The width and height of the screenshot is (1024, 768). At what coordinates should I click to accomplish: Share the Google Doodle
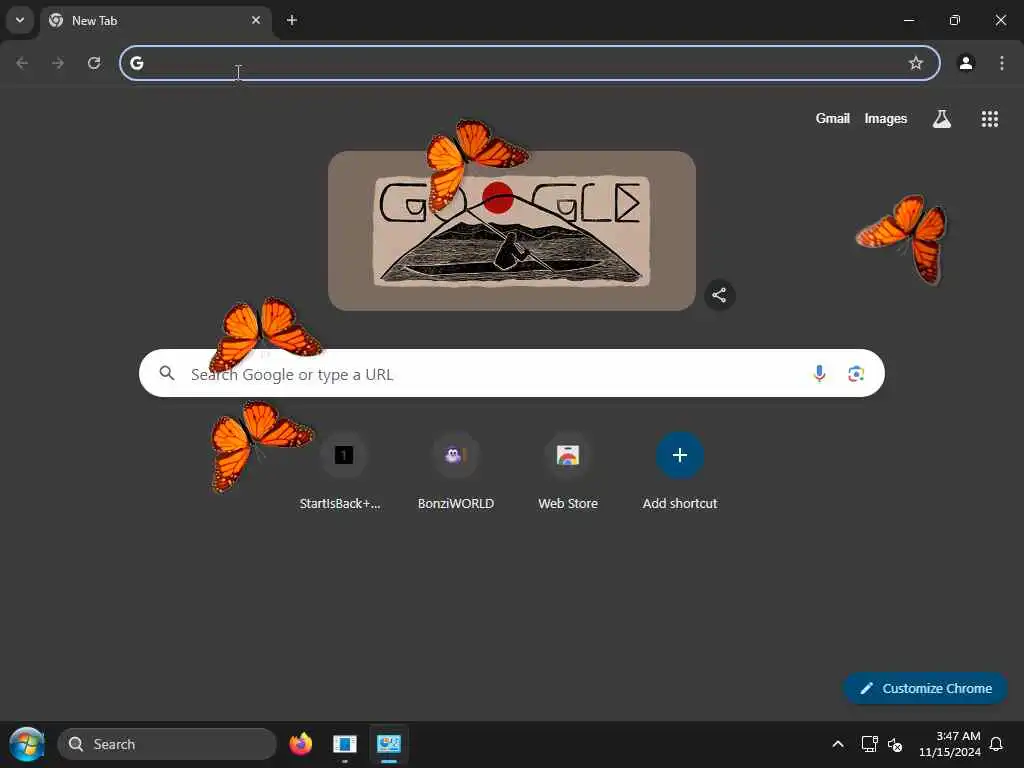click(719, 295)
